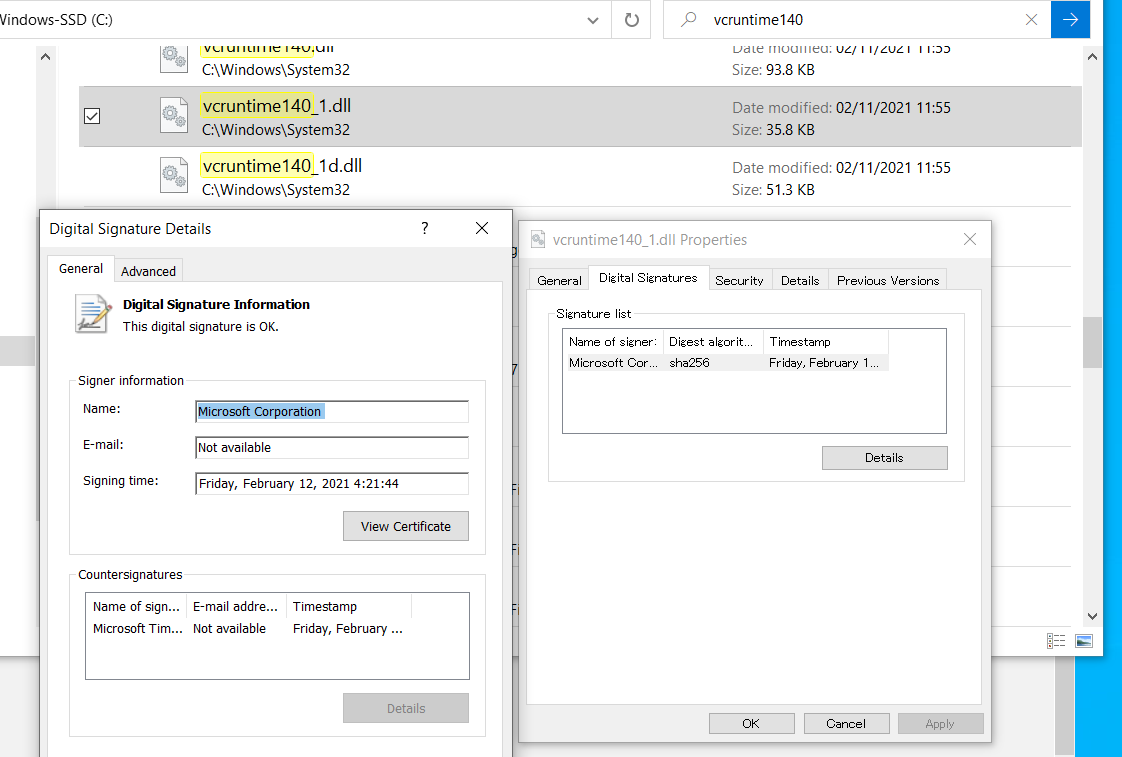The image size is (1122, 757).
Task: Click the Properties dialog title icon
Action: 538,240
